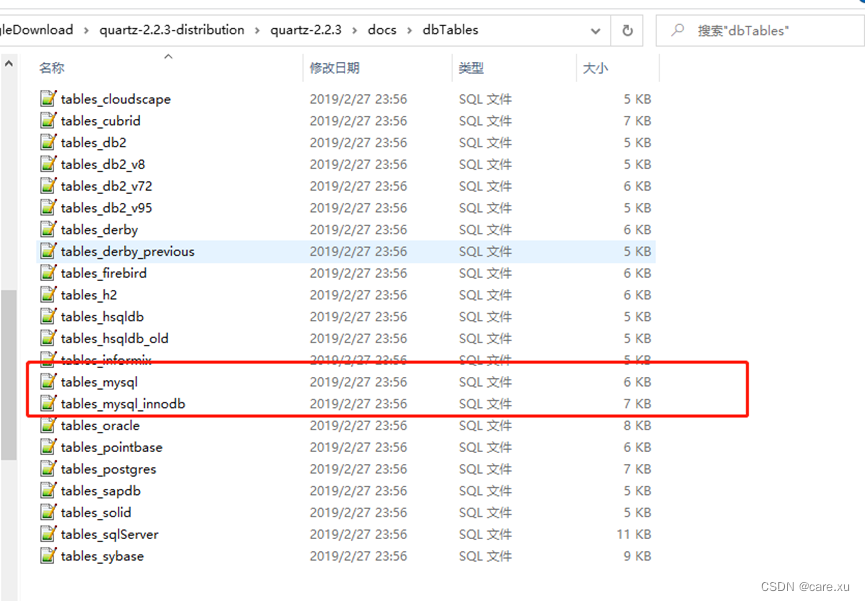Click the refresh button in address bar
Screen dimensions: 865x601
[627, 30]
